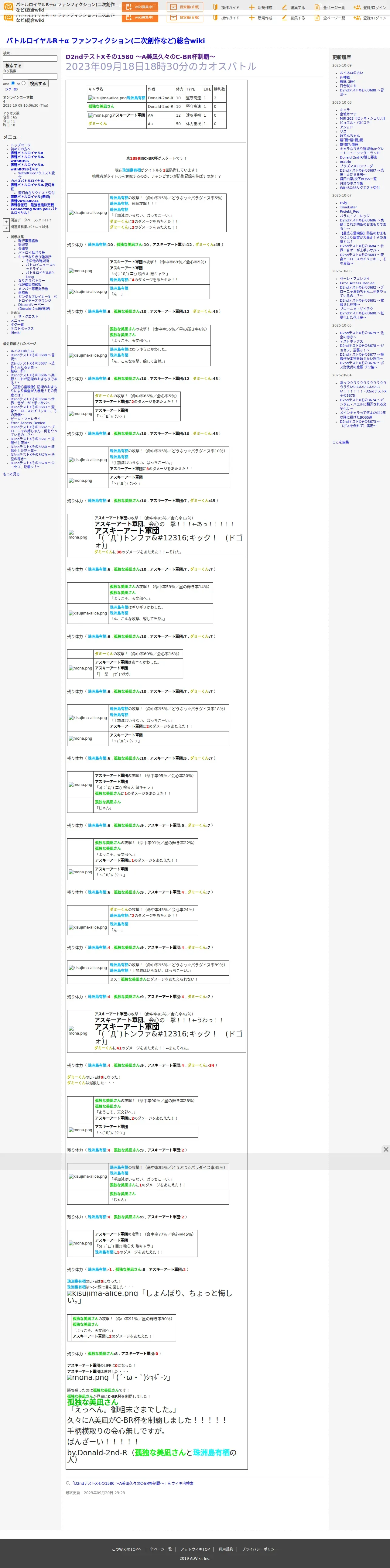Open FS鮫 in update history
The image size is (390, 1568).
point(344,203)
